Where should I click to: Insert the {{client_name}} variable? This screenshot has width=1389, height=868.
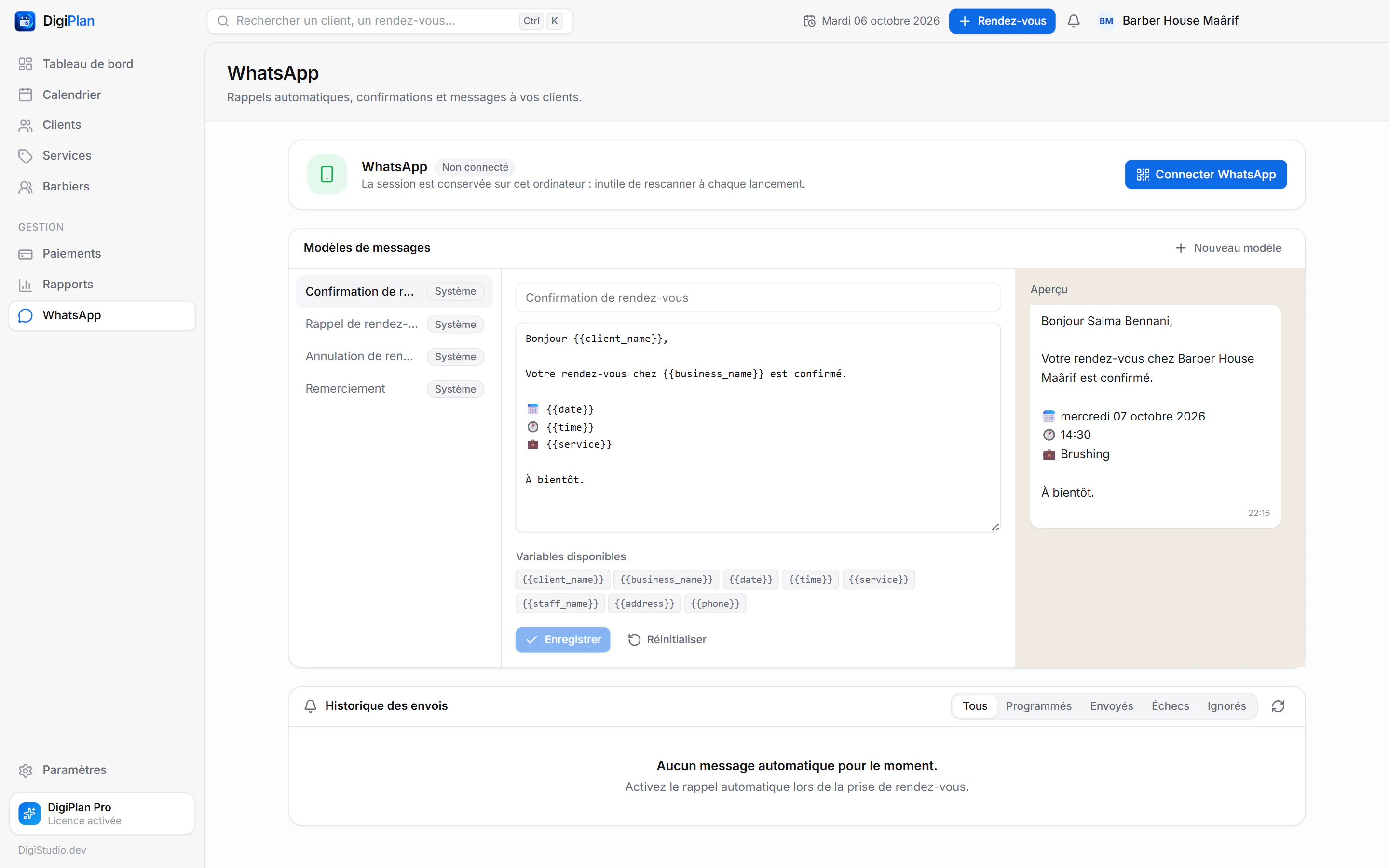[562, 579]
